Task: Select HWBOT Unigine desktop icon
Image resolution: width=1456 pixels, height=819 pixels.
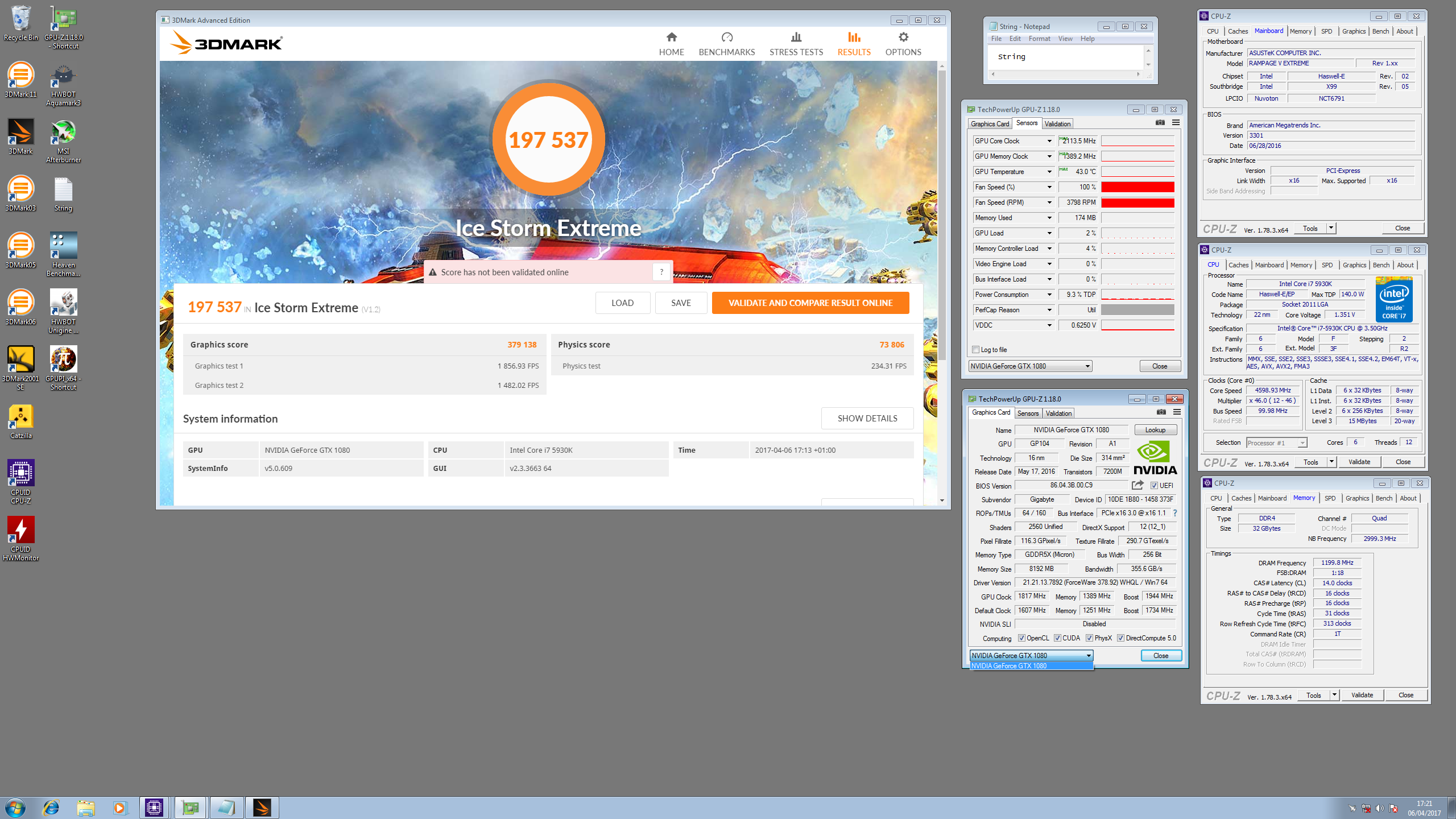Action: click(x=63, y=312)
